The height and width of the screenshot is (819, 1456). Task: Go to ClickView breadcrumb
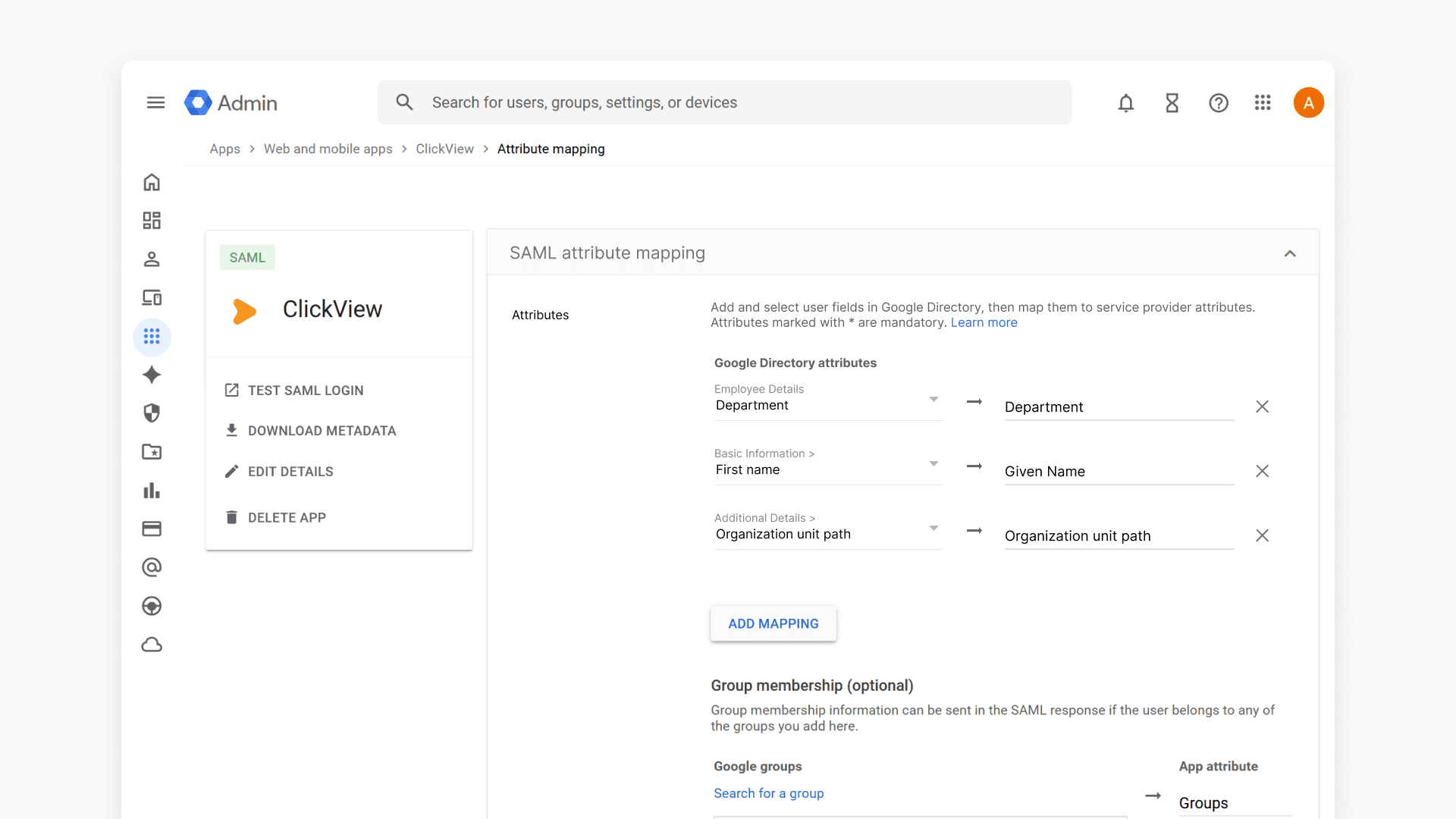444,149
